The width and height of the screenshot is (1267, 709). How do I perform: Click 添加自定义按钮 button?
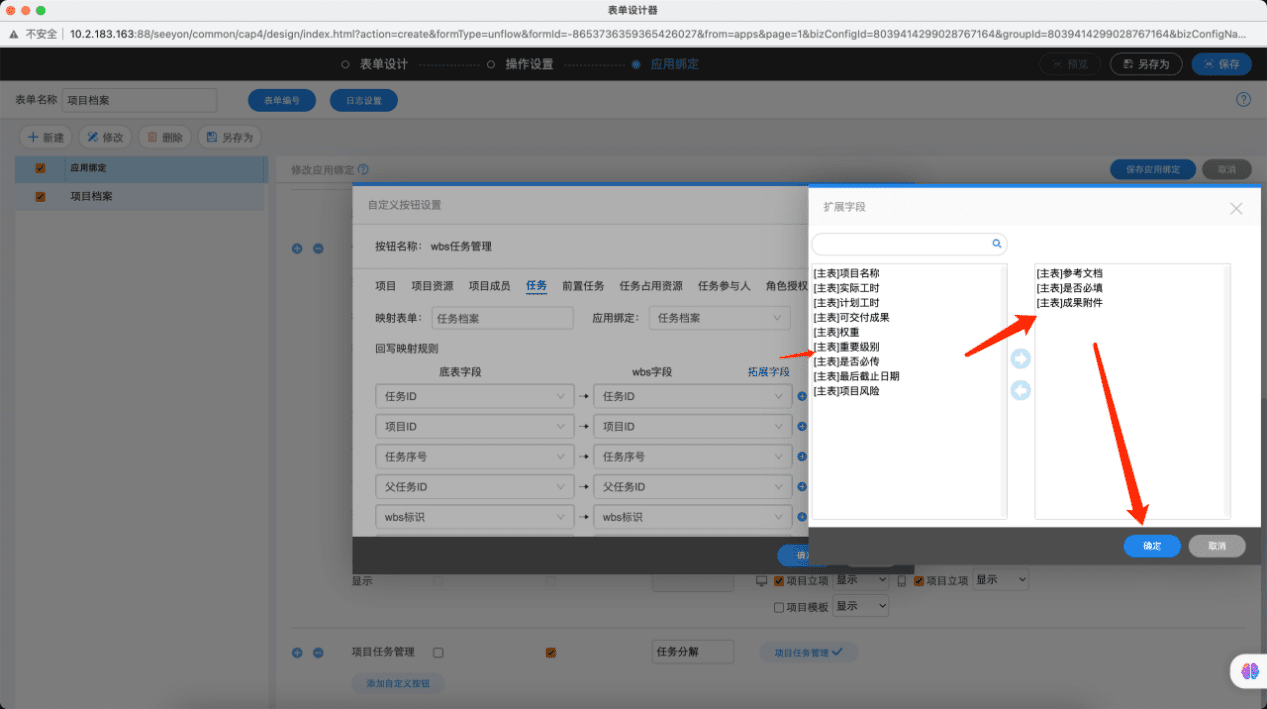(x=397, y=684)
